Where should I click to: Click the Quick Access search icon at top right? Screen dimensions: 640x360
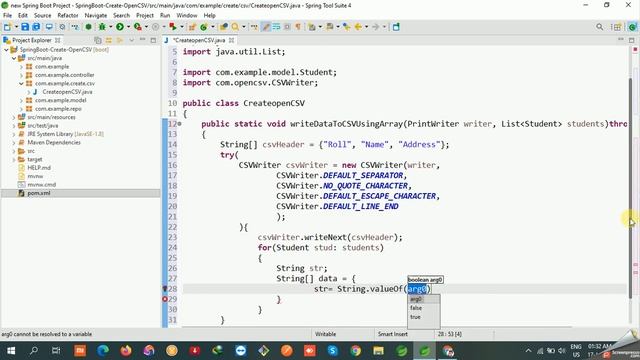pyautogui.click(x=600, y=27)
